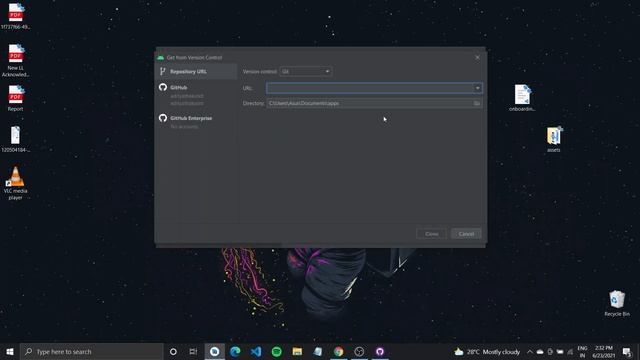Click the OneDrive cloud tray icon

540,351
